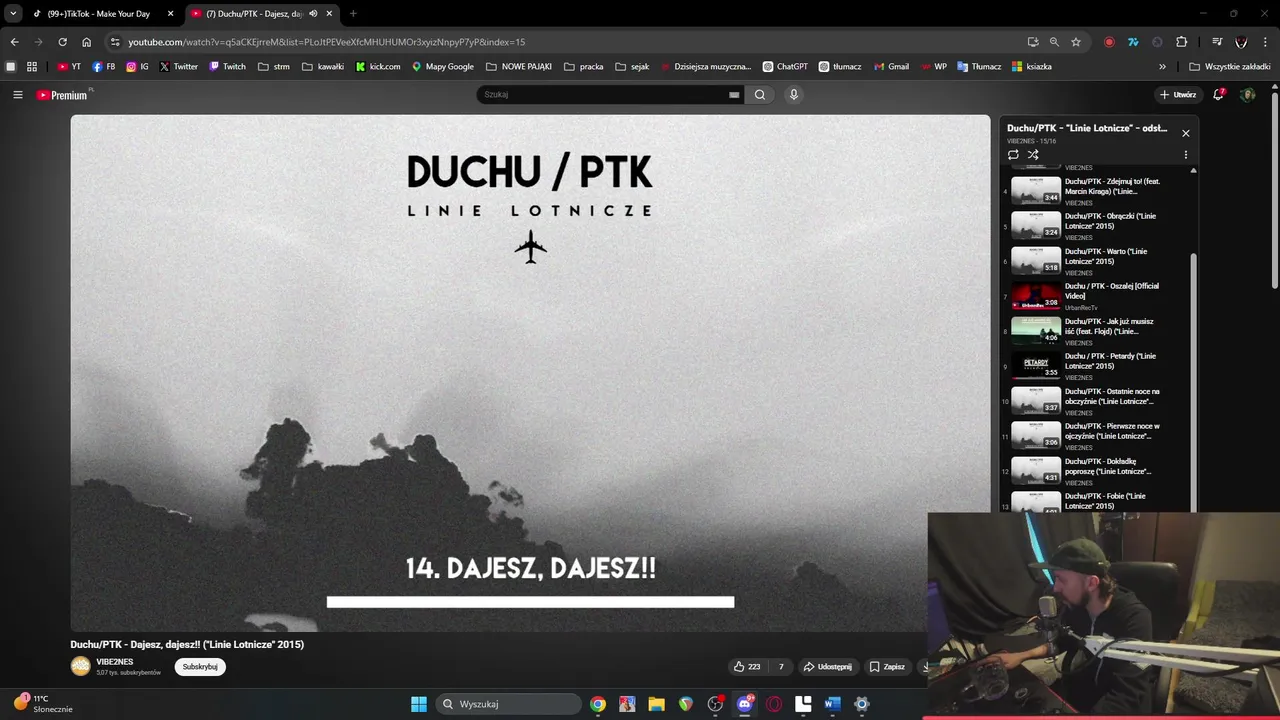Reload the page with browser refresh icon
Screen dimensions: 1280x720
point(62,42)
